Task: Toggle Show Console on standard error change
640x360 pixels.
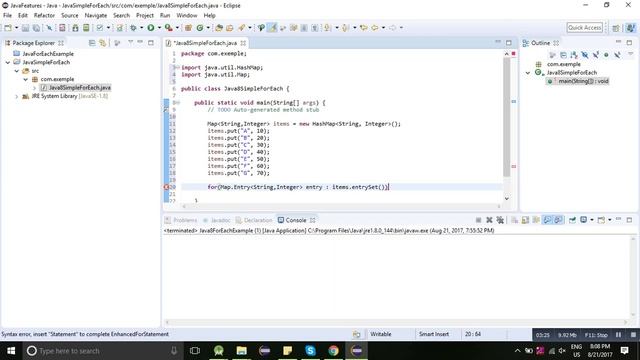Action: (558, 220)
